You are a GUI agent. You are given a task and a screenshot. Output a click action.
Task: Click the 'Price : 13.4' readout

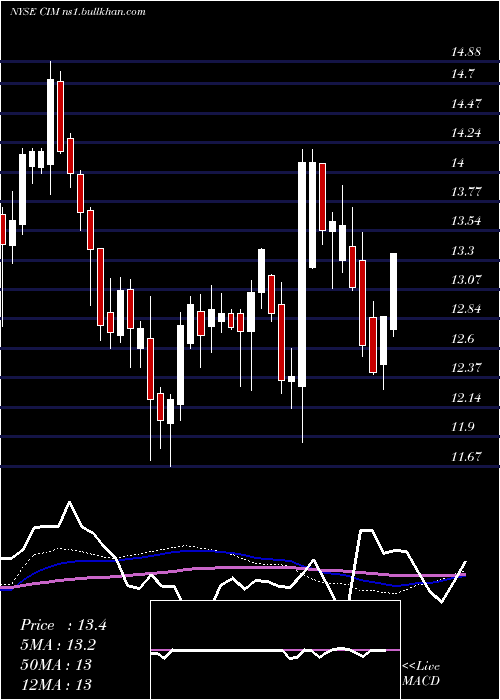coord(63,625)
